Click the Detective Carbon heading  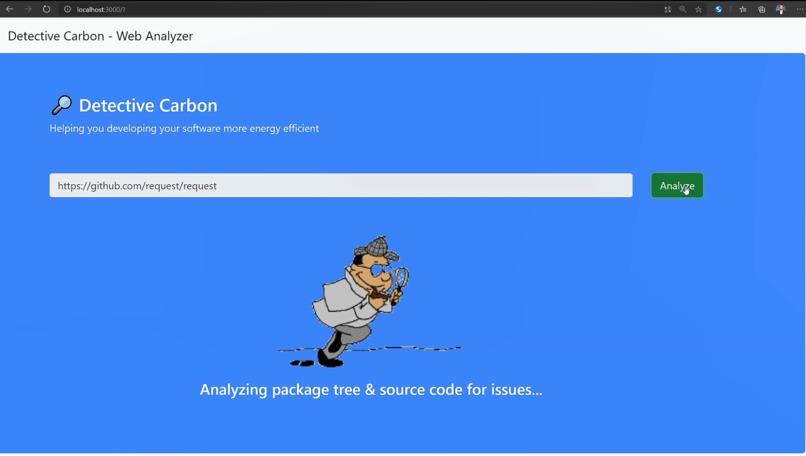coord(148,105)
